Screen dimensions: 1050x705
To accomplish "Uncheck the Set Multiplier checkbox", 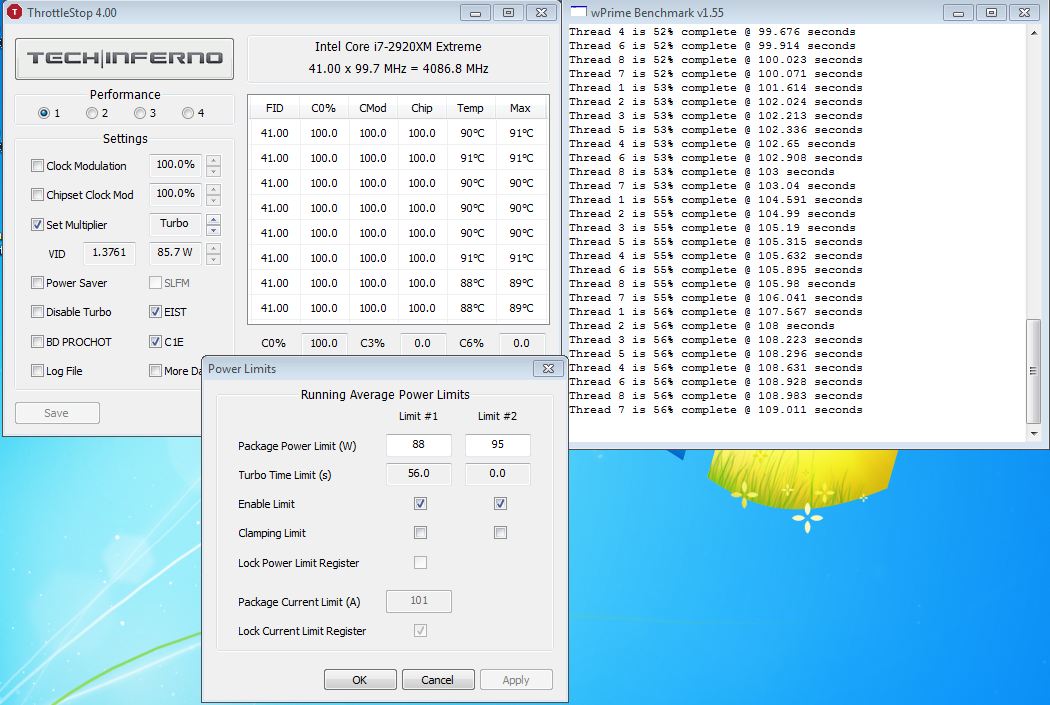I will point(38,224).
